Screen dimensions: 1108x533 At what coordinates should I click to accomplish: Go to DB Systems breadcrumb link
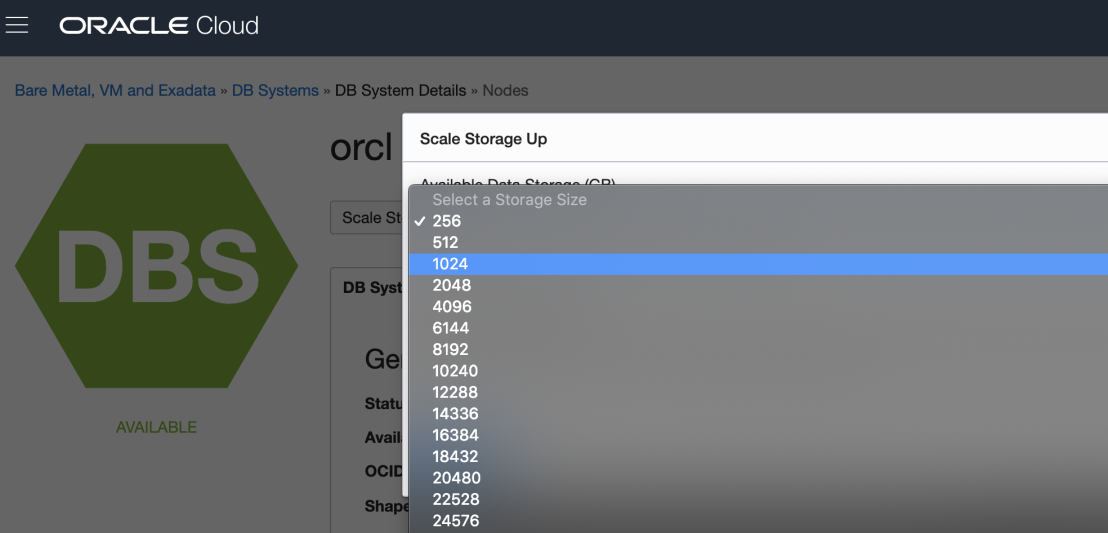[x=275, y=90]
